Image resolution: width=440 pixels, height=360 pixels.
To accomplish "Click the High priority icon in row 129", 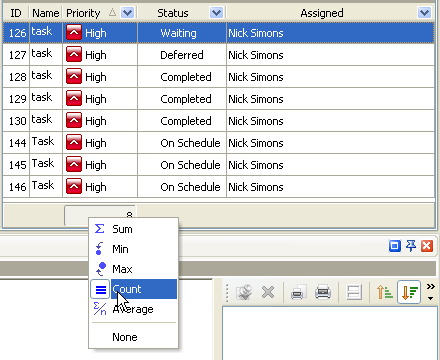I will [74, 99].
